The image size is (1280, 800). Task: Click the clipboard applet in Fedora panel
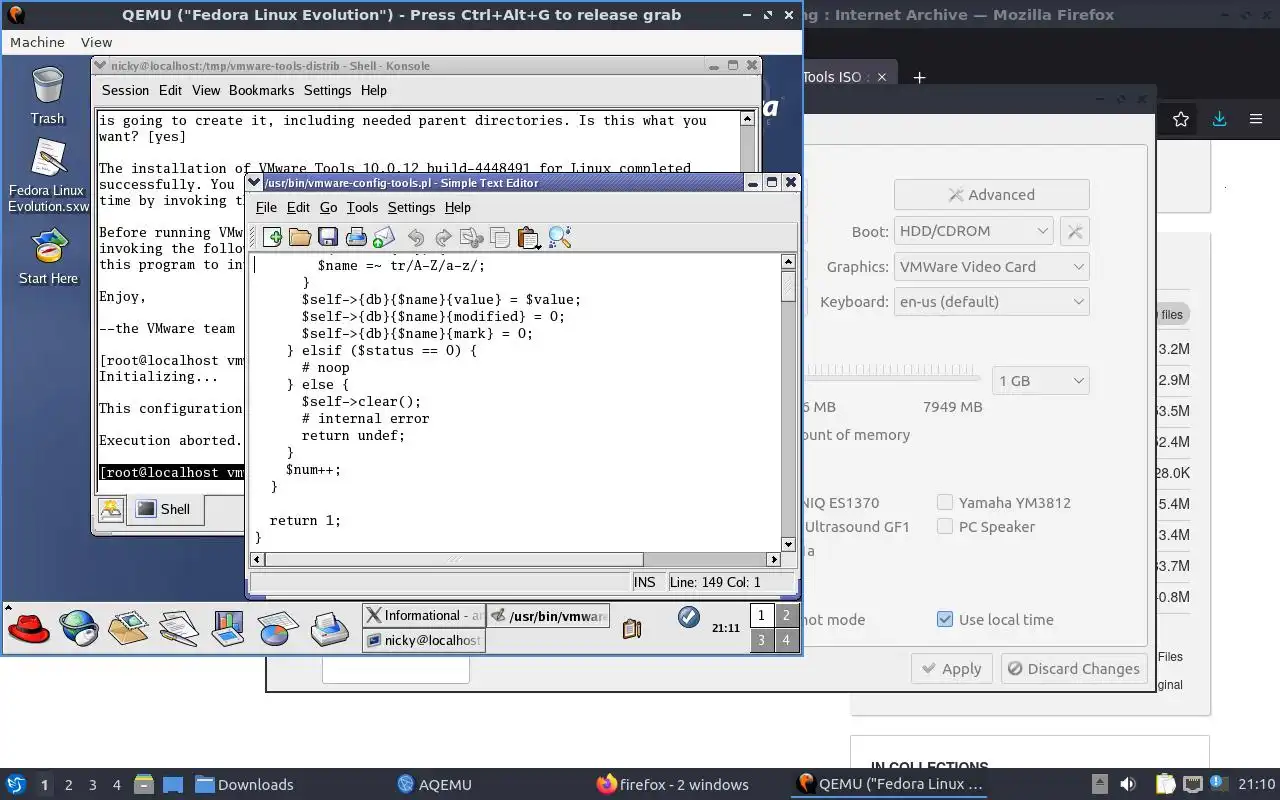pos(631,628)
